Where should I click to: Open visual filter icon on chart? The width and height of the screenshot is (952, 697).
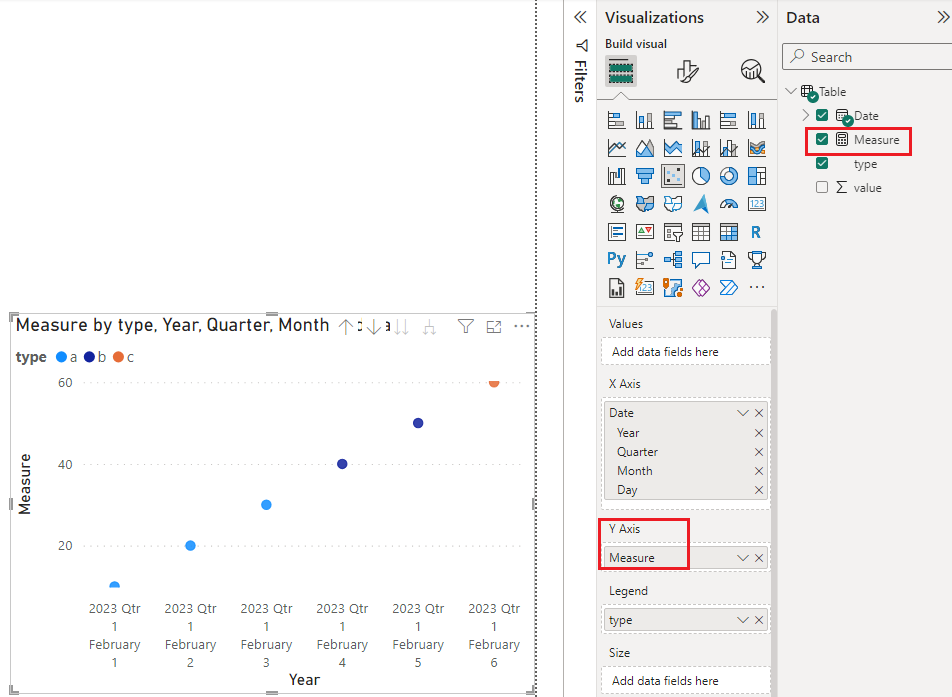pyautogui.click(x=466, y=327)
